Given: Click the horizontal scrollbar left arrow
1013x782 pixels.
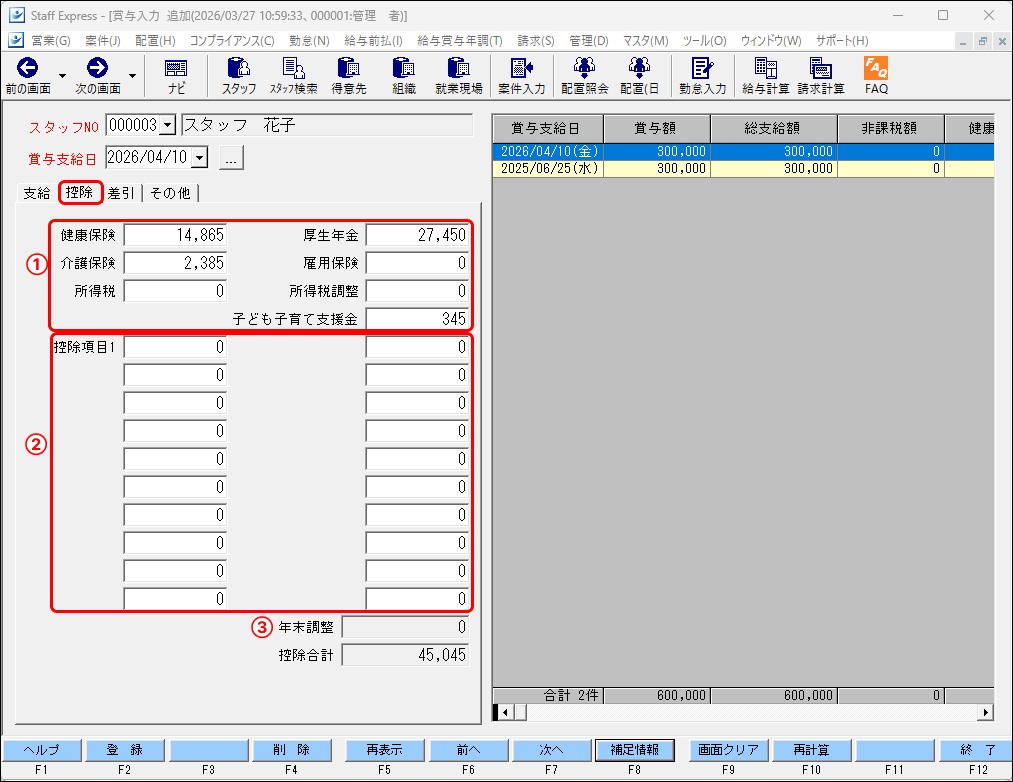Looking at the screenshot, I should tap(505, 712).
